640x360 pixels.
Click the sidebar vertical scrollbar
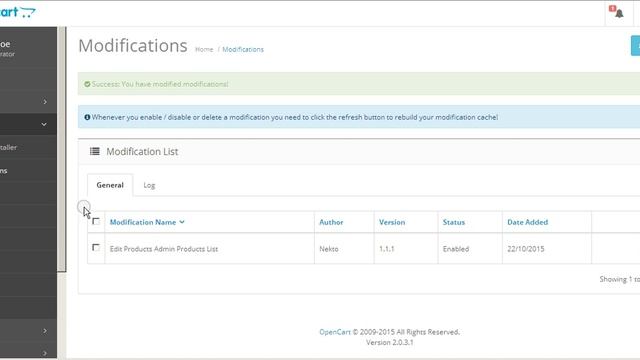click(62, 149)
